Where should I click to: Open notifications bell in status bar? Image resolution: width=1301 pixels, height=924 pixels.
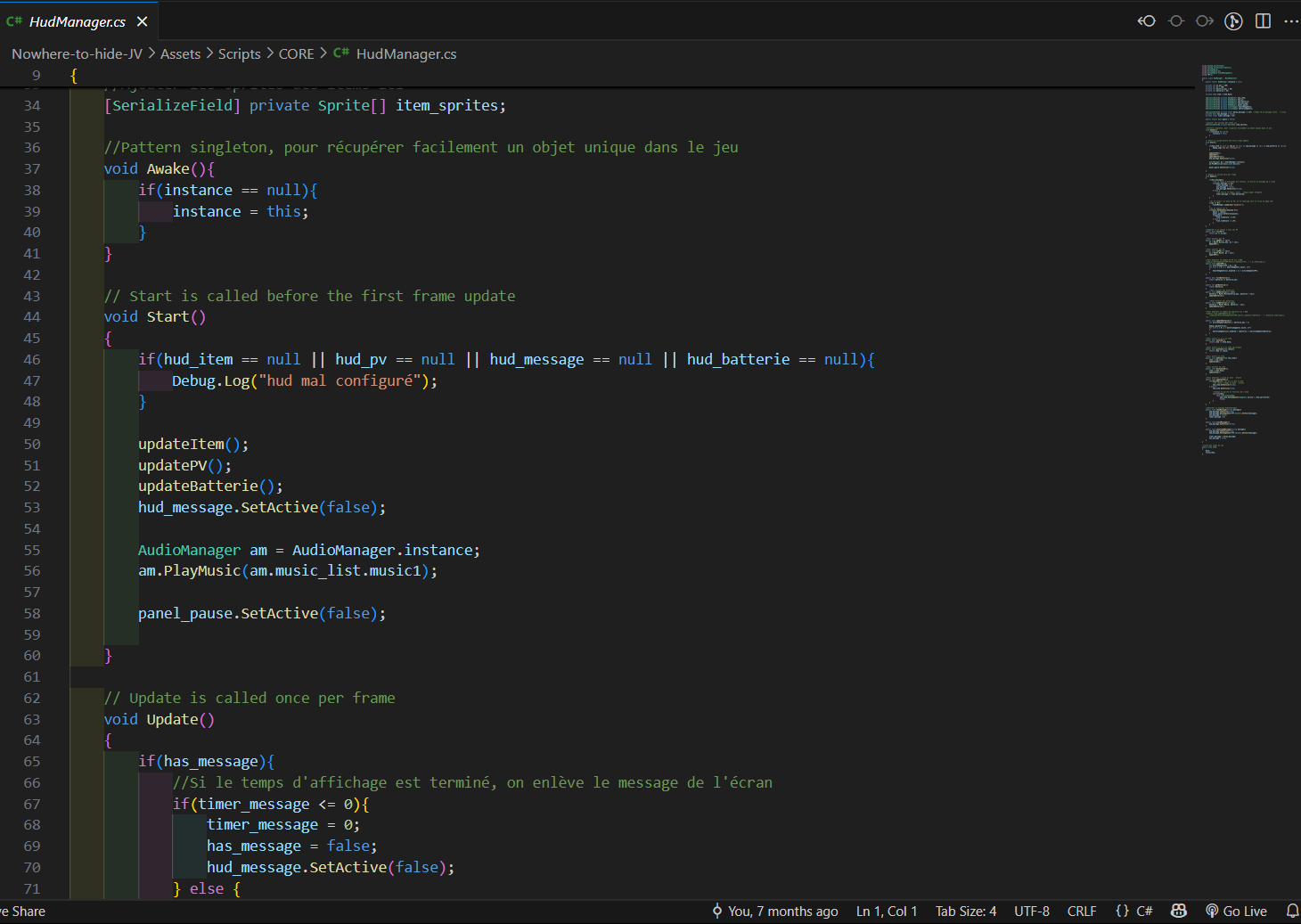point(1291,911)
